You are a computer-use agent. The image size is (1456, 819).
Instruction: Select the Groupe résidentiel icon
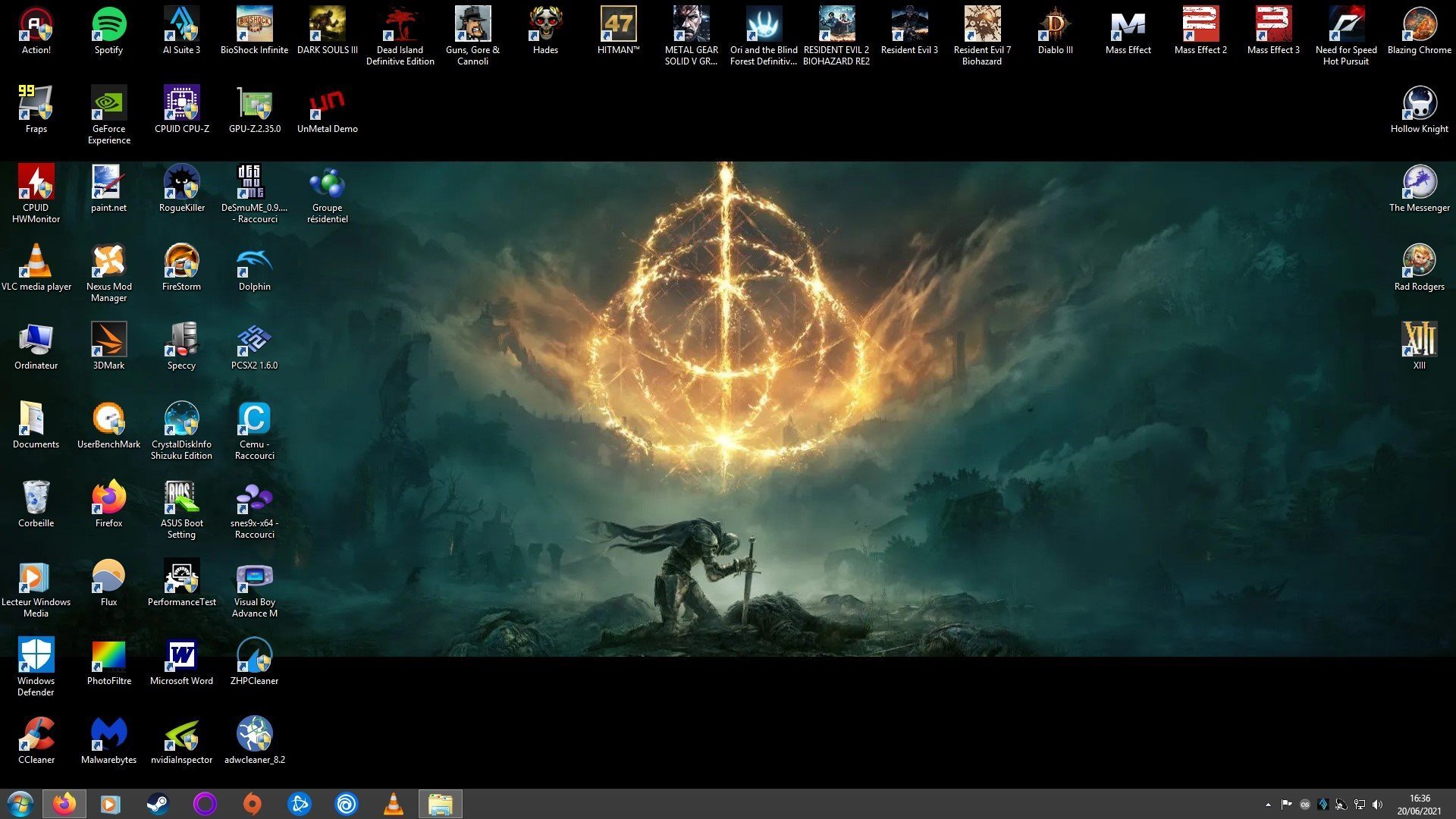(x=327, y=193)
